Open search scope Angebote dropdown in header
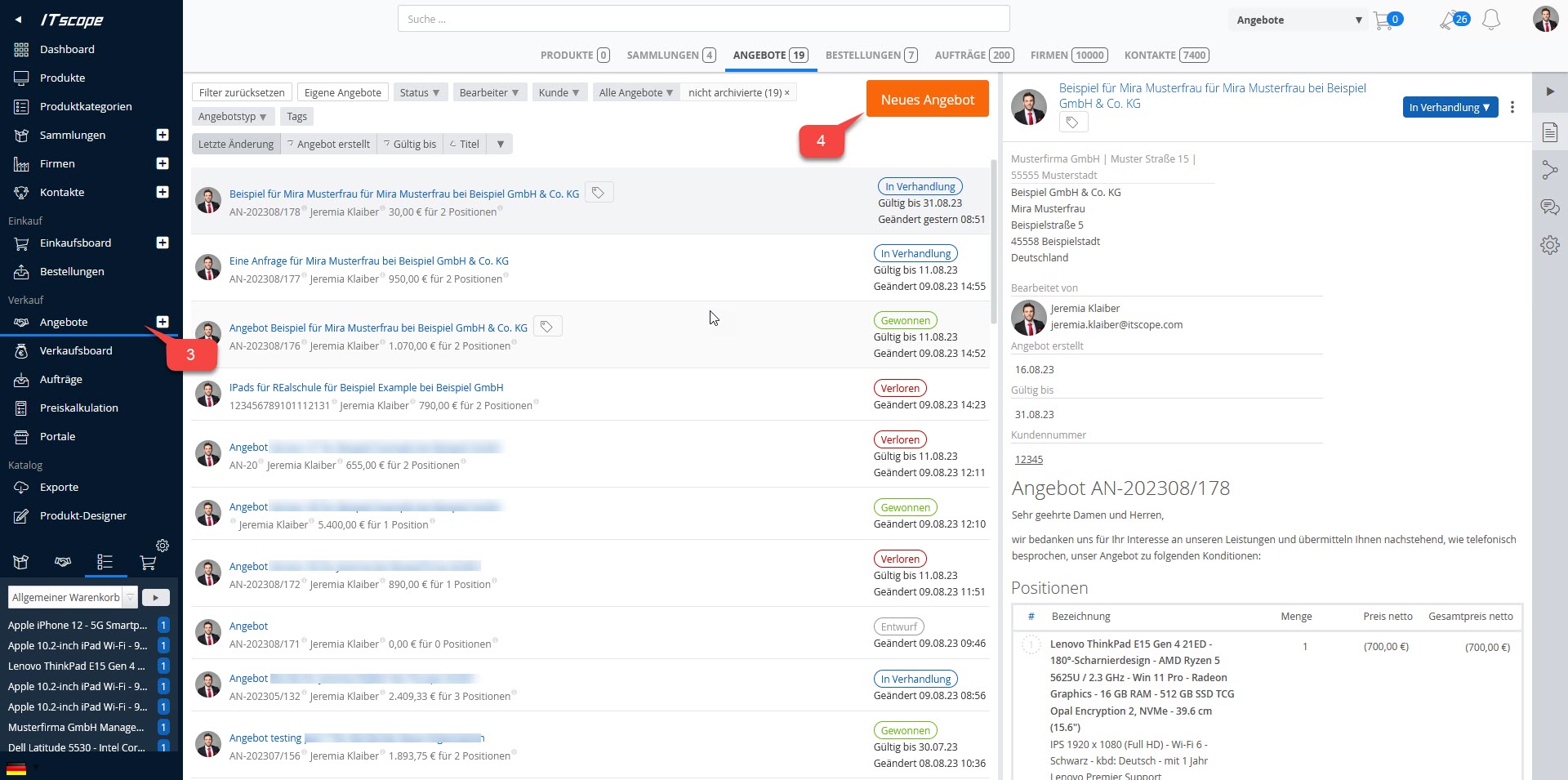This screenshot has height=780, width=1568. point(1298,20)
